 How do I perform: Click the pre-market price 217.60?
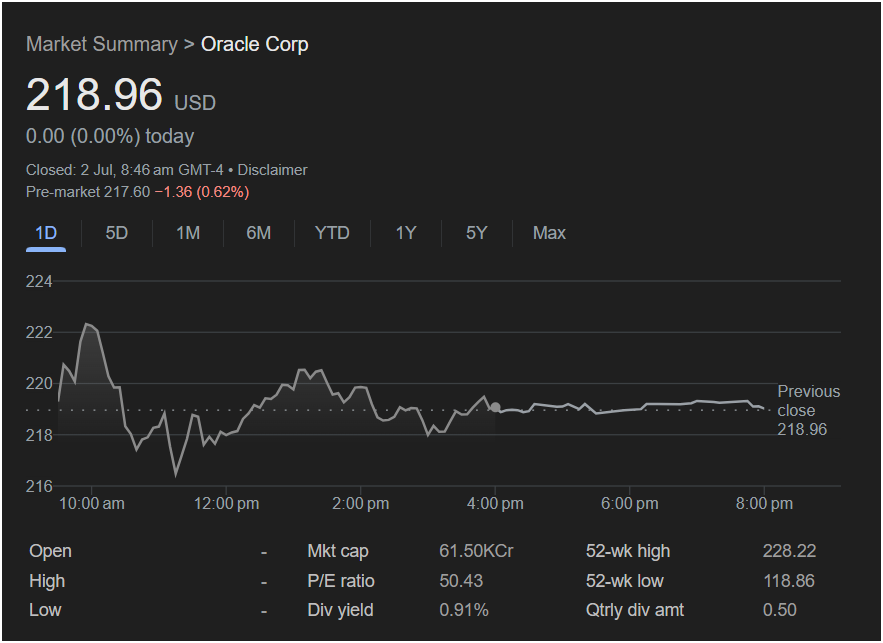[x=127, y=192]
